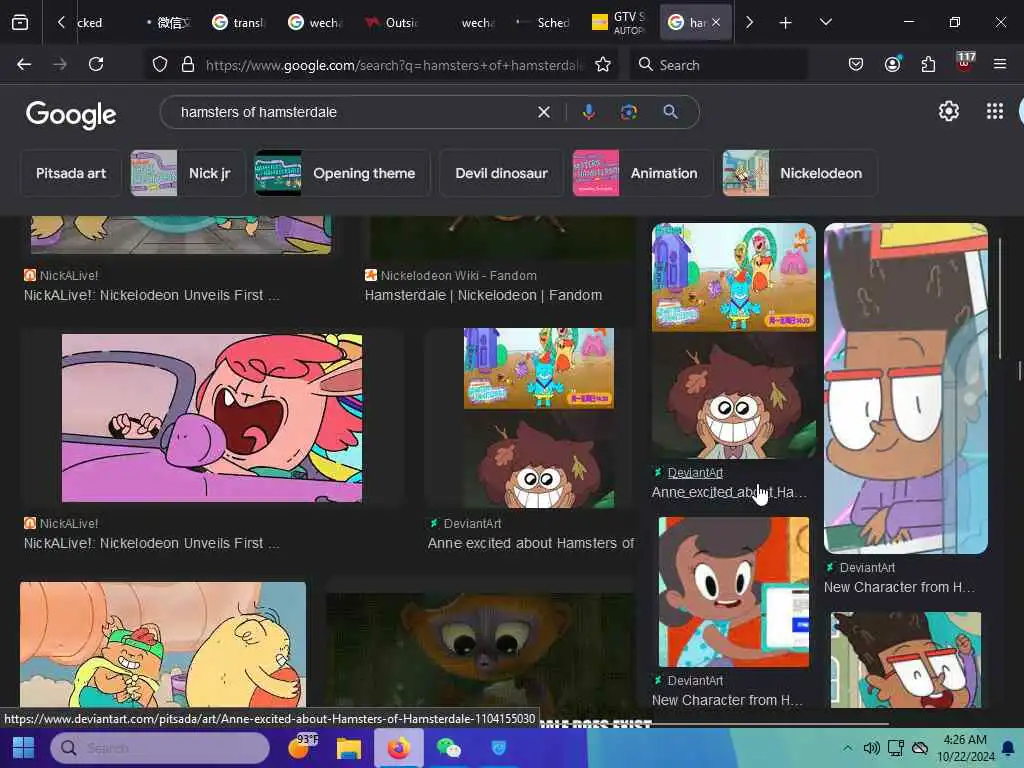The width and height of the screenshot is (1024, 768).
Task: Open Google quick settings gear
Action: [949, 112]
